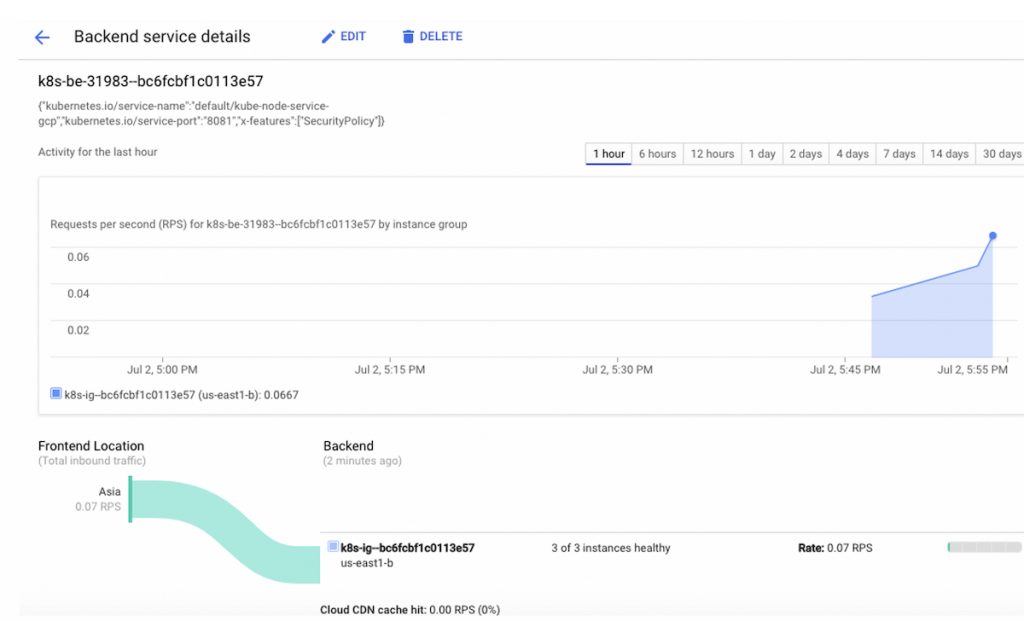Click the backend capacity utilization bar
The height and width of the screenshot is (621, 1024).
coord(985,547)
